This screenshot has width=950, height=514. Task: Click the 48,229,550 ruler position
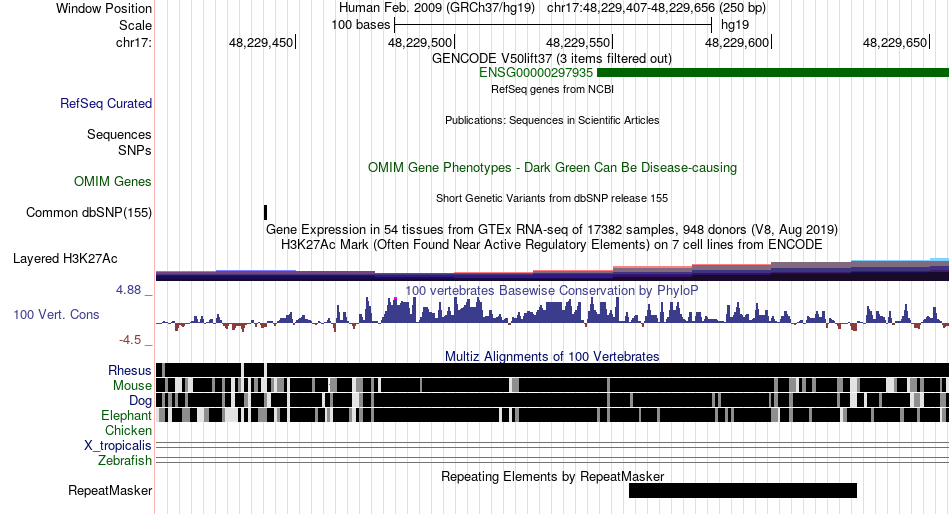[578, 42]
